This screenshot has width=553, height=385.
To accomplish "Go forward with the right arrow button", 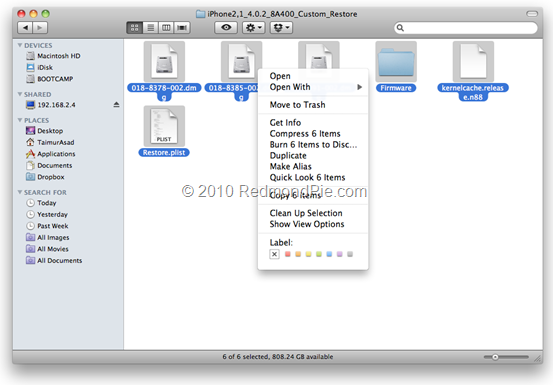I will point(40,28).
